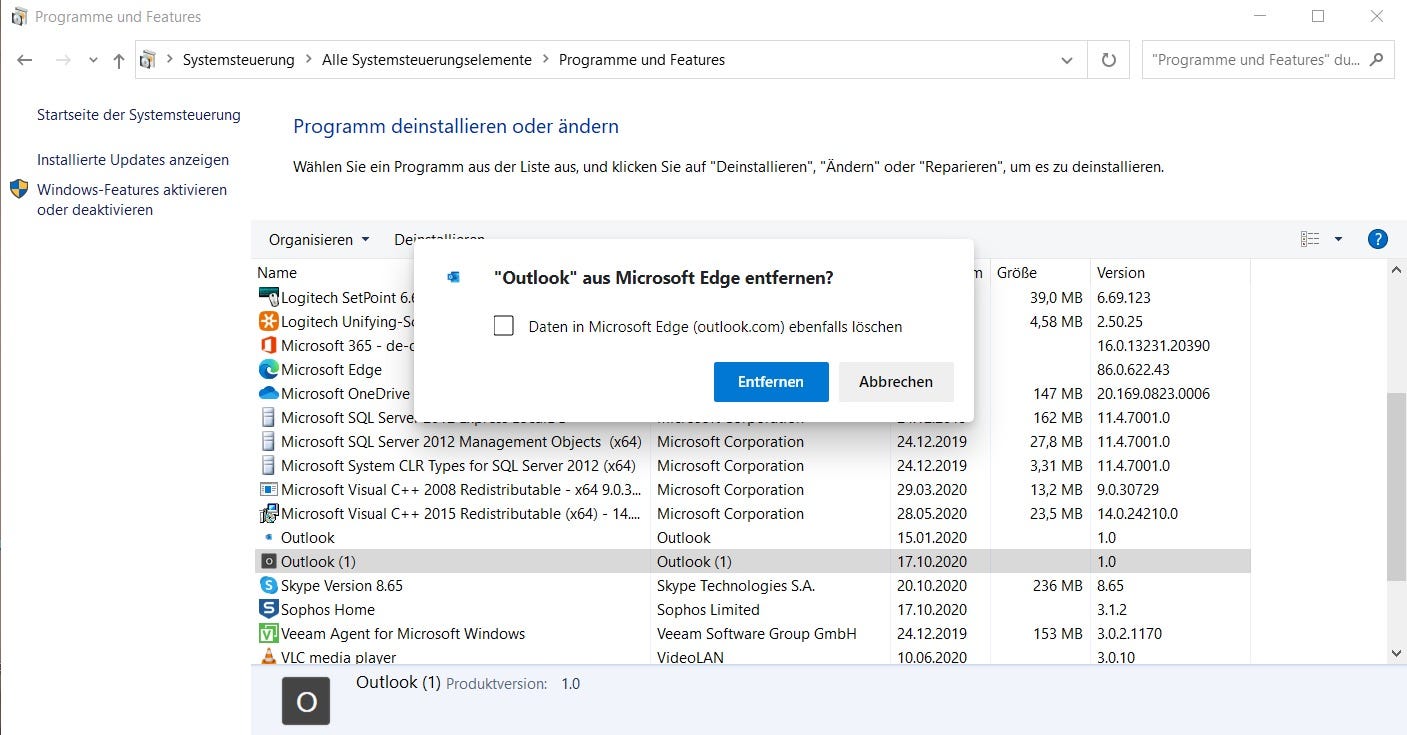
Task: Open Windows-Features aktivieren oder deaktivieren
Action: point(132,200)
